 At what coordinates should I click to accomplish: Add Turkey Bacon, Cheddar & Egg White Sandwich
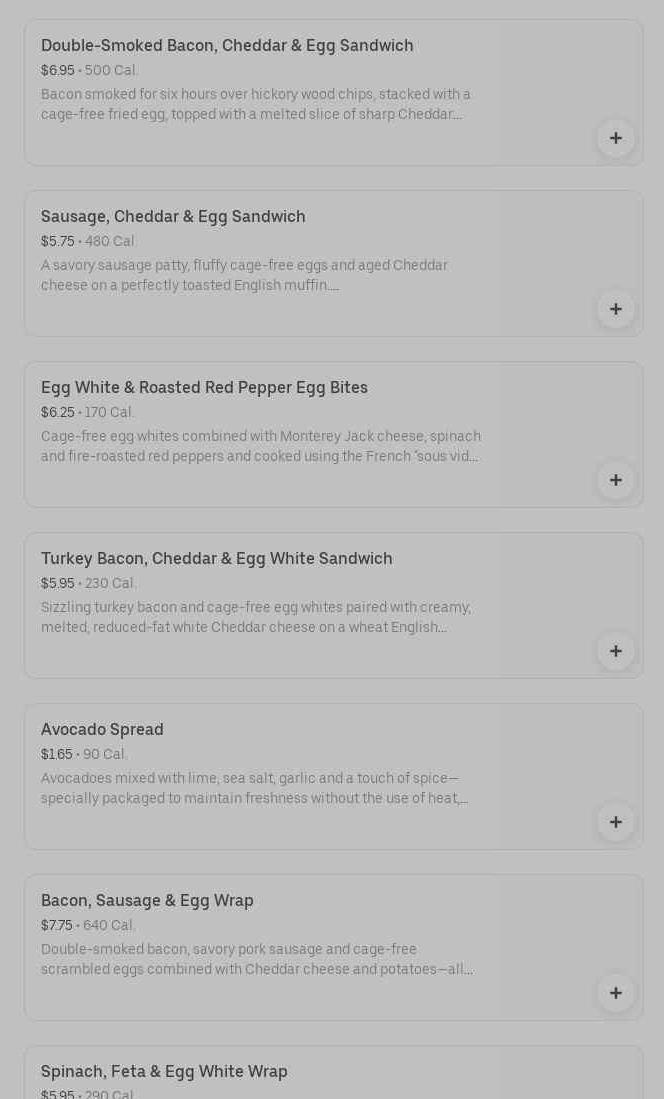point(615,651)
